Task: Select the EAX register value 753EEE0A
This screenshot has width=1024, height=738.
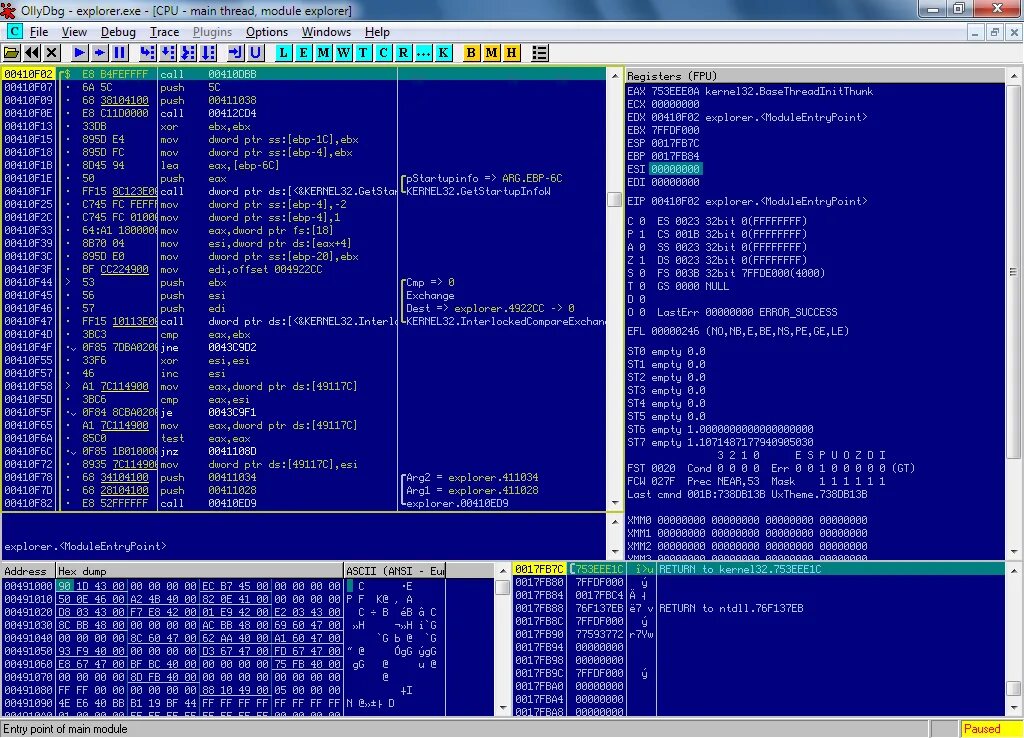Action: pyautogui.click(x=675, y=91)
